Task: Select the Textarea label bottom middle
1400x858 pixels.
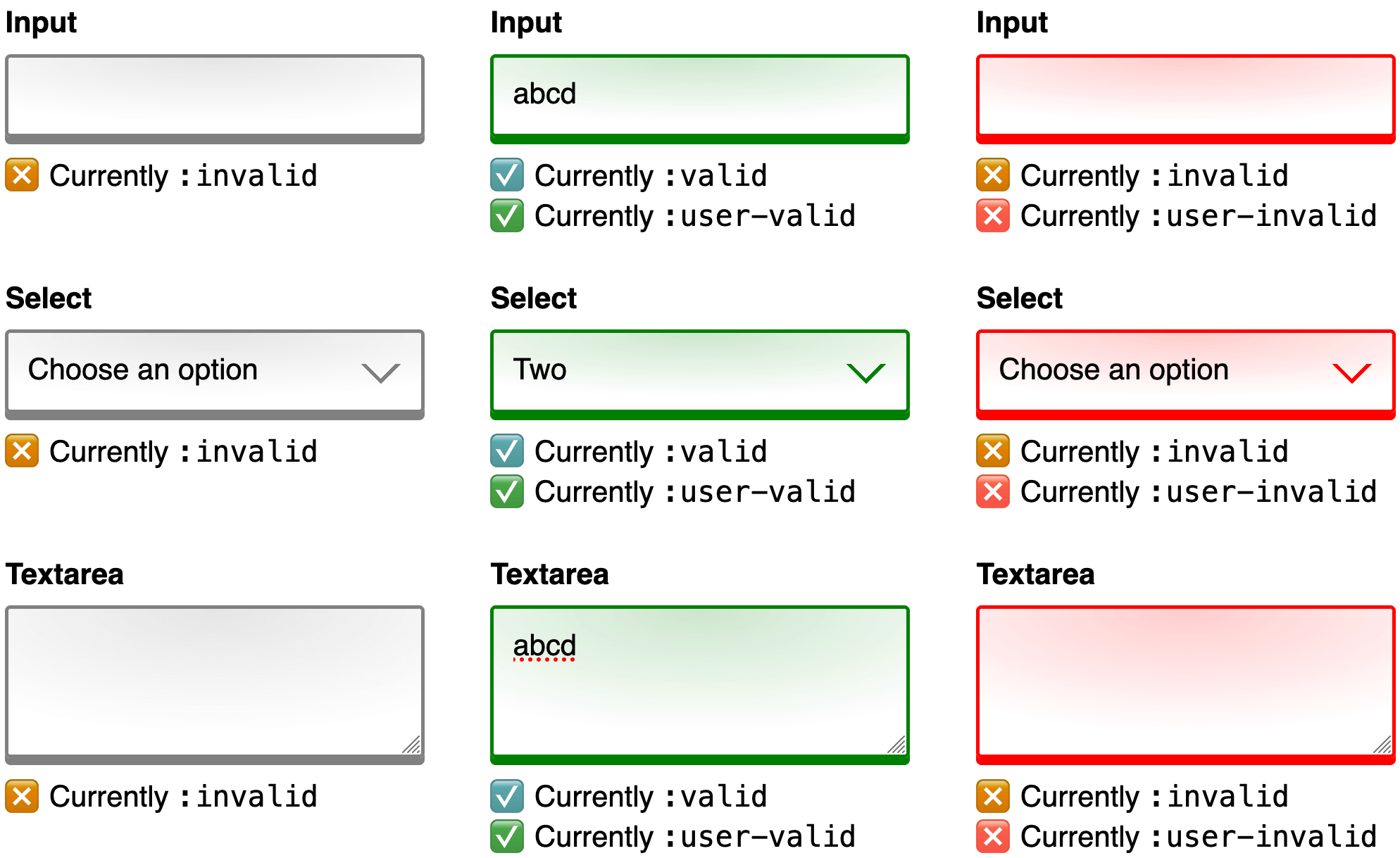Action: 530,566
